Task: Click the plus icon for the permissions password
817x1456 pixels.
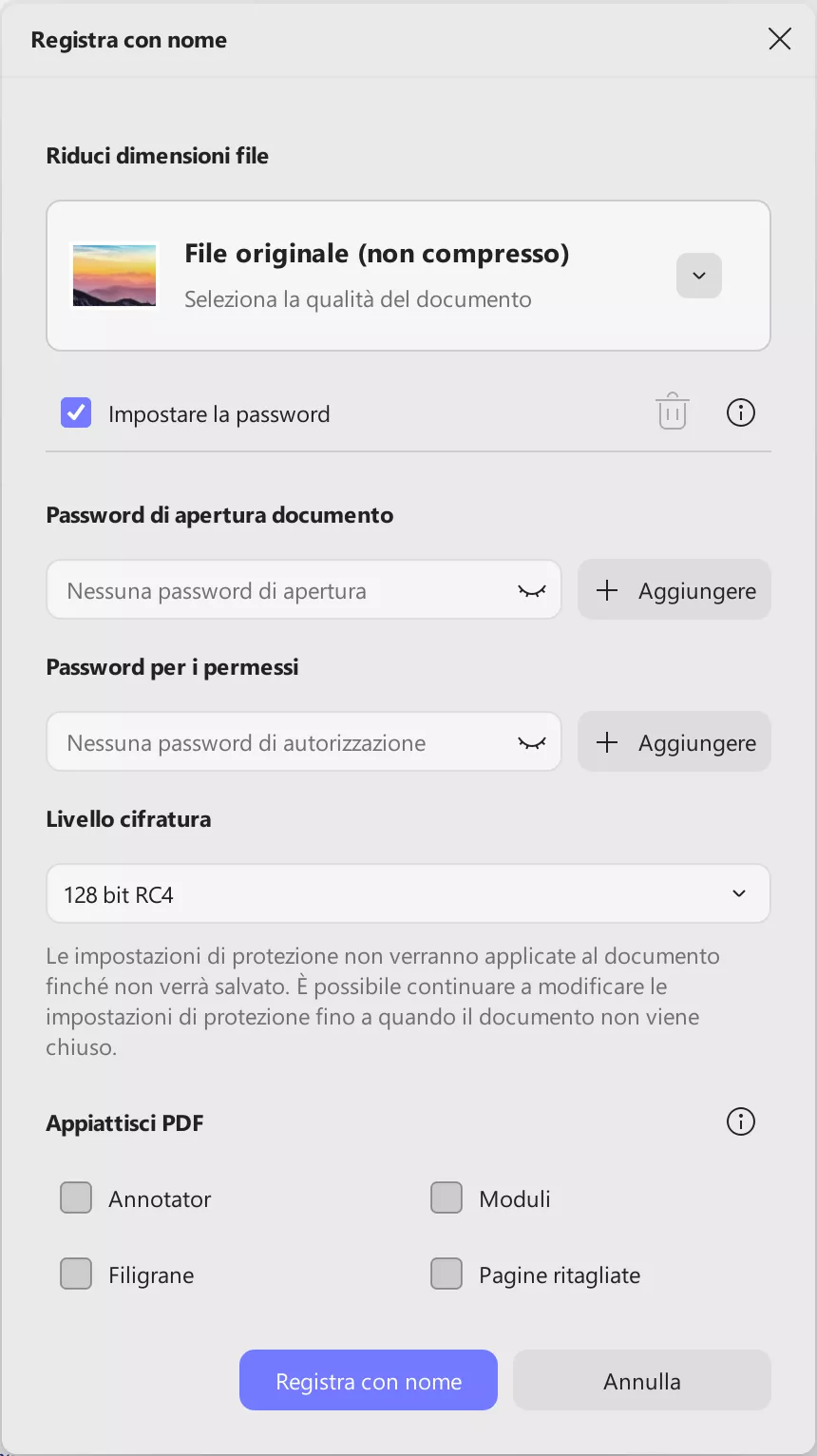Action: [x=606, y=742]
